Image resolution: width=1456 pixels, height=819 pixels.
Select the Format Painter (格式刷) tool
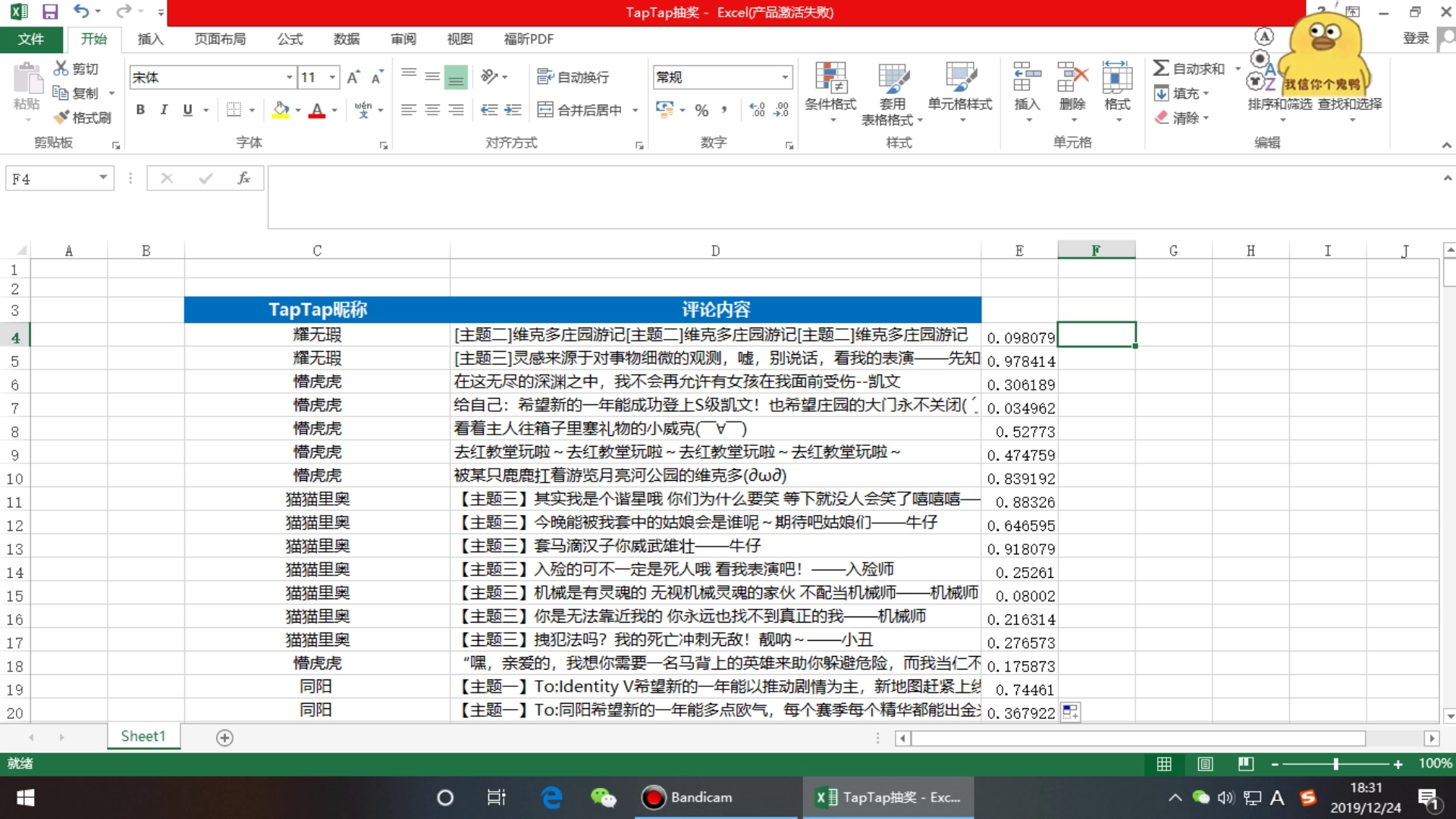[x=82, y=118]
